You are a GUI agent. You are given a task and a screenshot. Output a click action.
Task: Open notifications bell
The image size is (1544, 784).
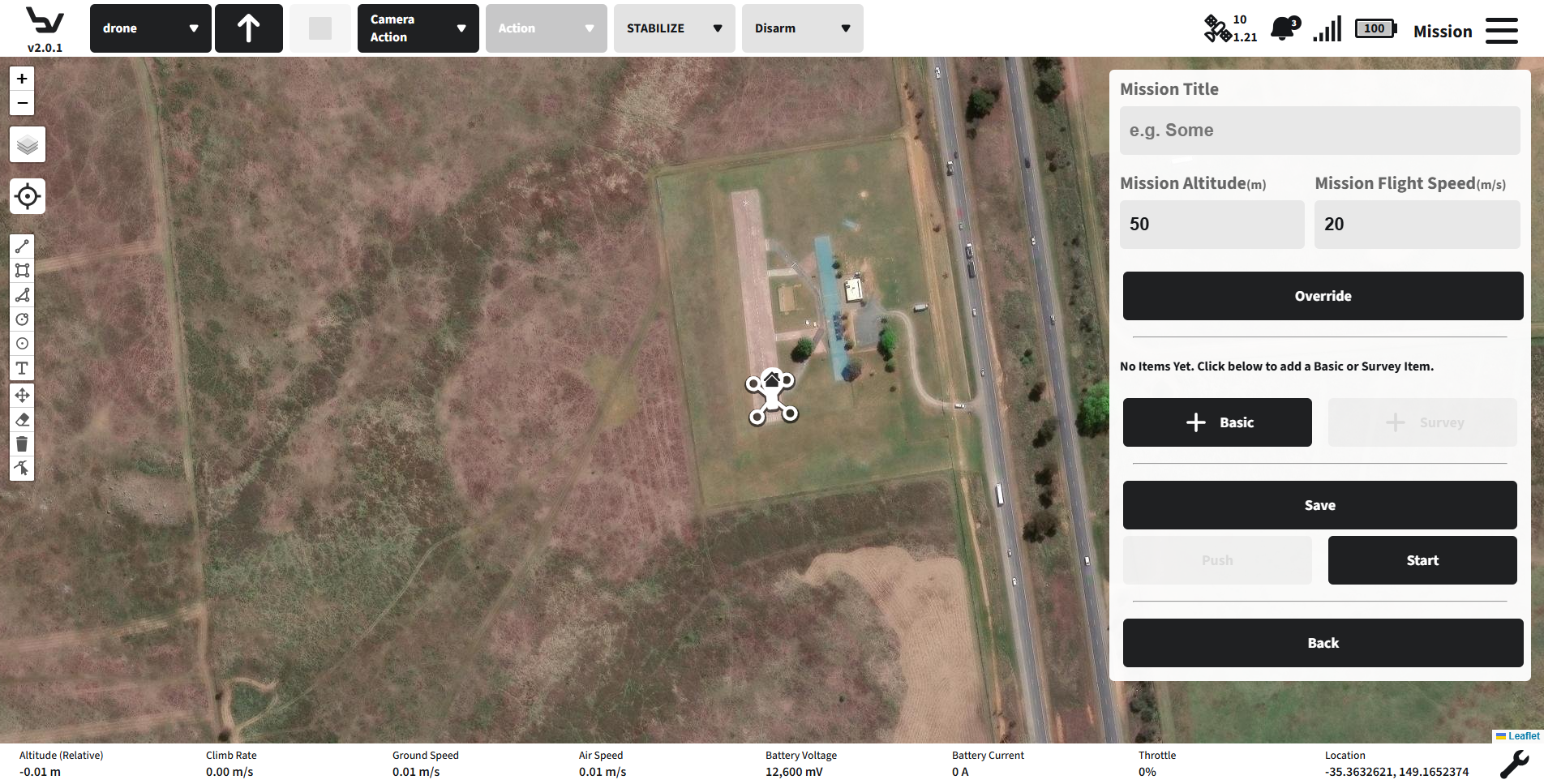point(1283,29)
